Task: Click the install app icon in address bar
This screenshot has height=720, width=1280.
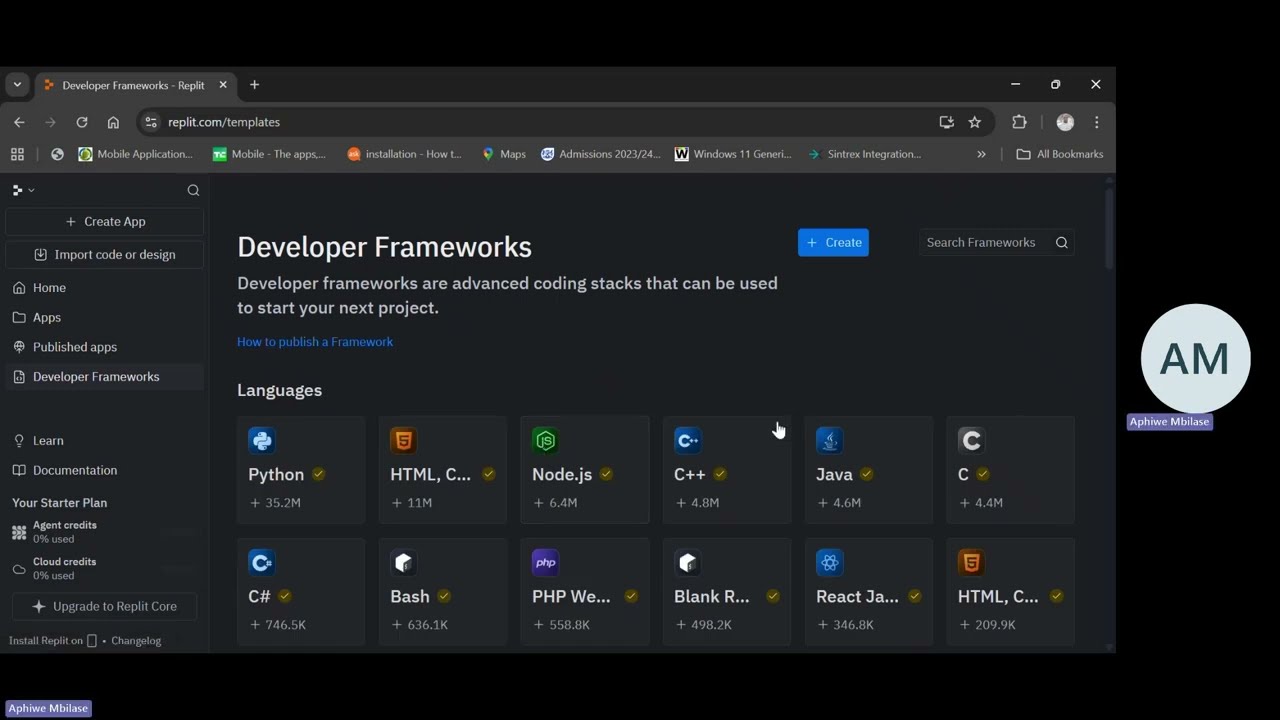Action: coord(946,122)
